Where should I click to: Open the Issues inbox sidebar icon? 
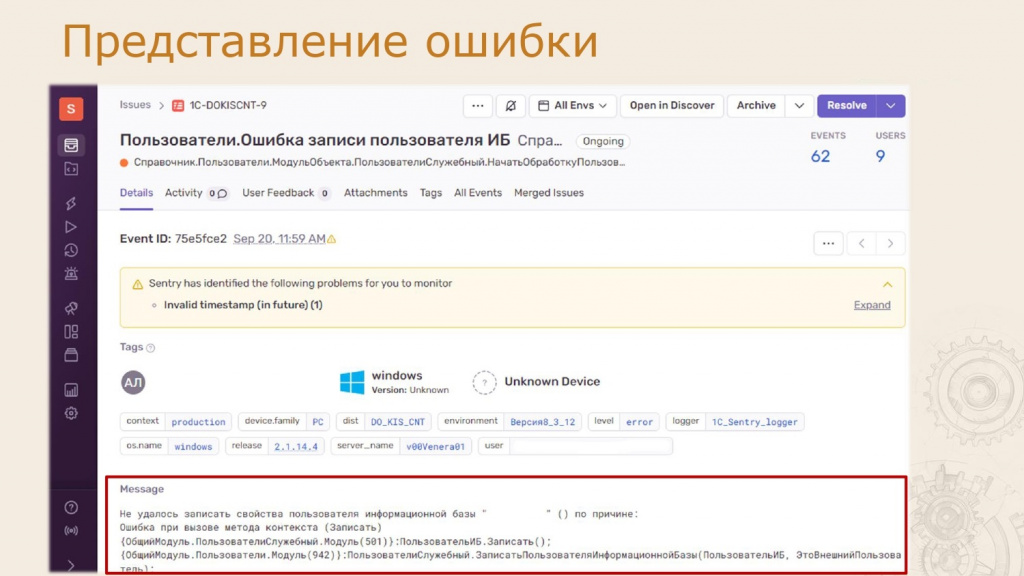point(71,145)
